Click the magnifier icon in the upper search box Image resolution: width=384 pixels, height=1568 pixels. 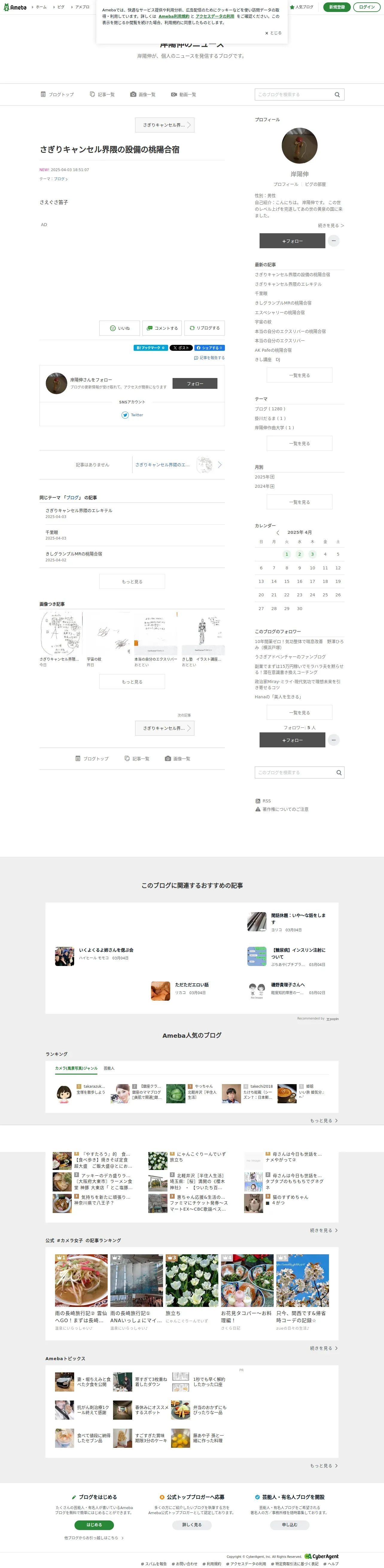[337, 94]
